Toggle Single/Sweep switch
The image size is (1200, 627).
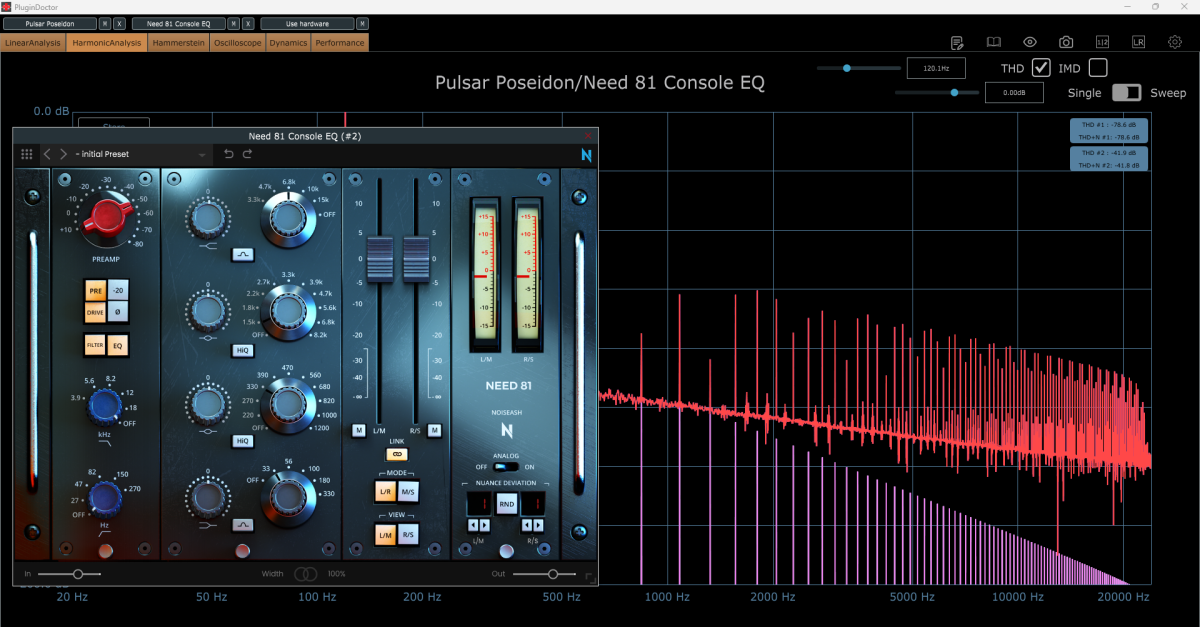[x=1126, y=92]
